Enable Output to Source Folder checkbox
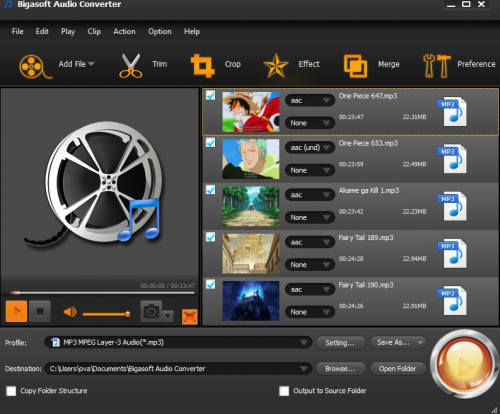The width and height of the screenshot is (500, 414). tap(284, 391)
